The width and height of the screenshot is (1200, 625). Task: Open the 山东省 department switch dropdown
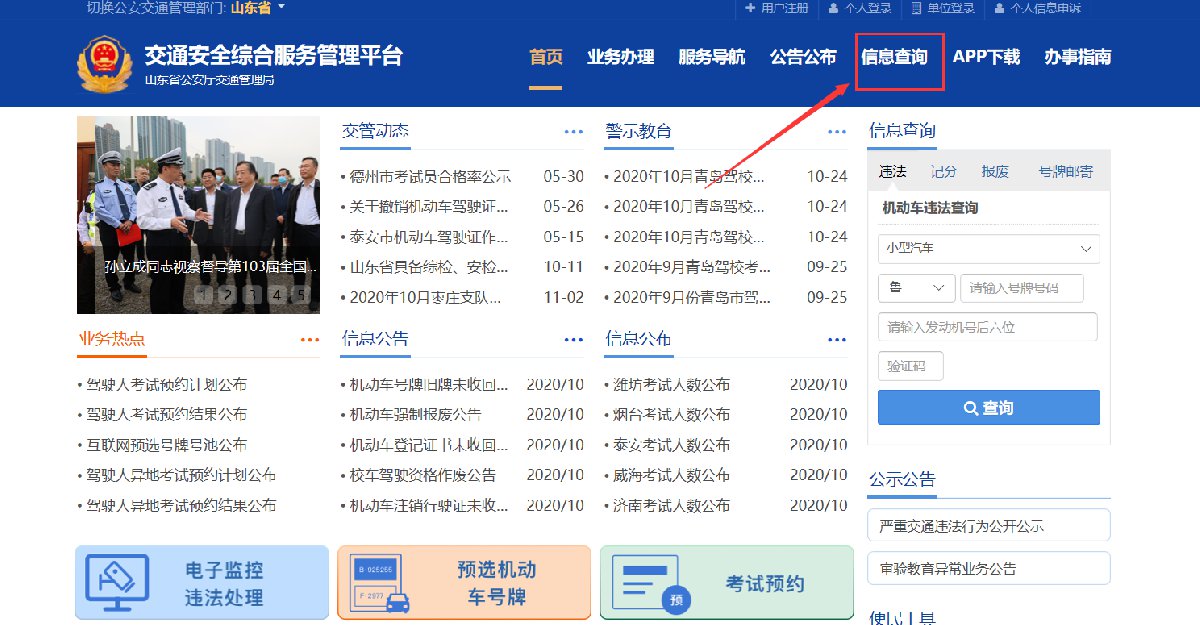(258, 8)
